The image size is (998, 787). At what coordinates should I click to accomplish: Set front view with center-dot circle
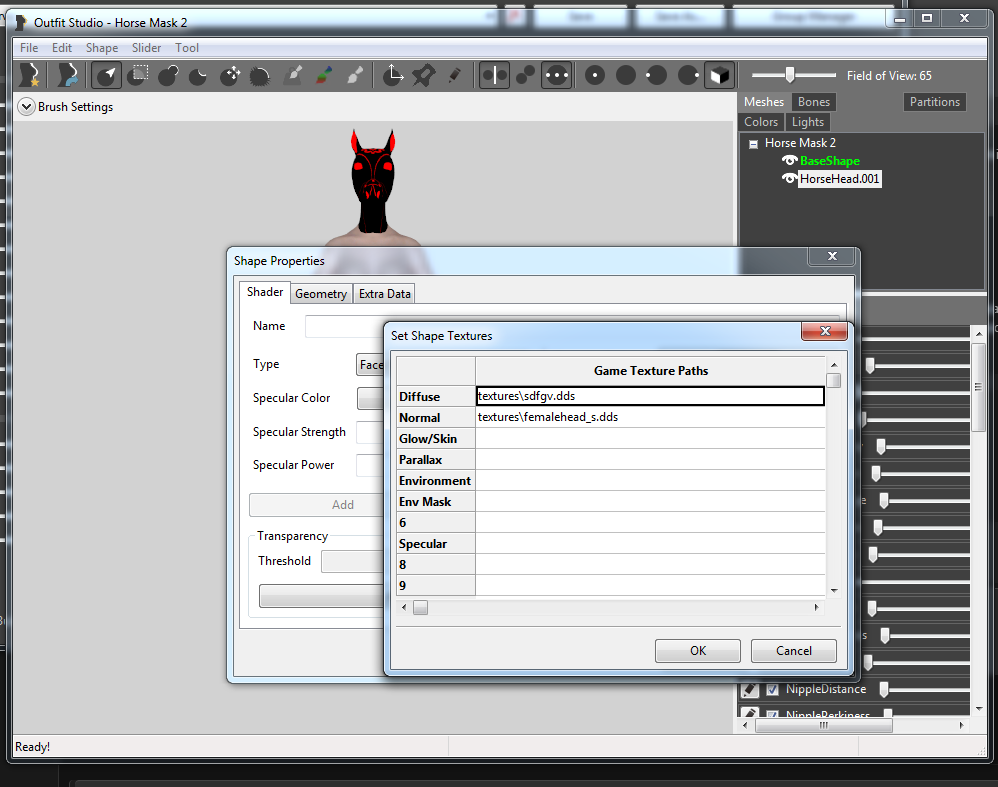pyautogui.click(x=594, y=75)
